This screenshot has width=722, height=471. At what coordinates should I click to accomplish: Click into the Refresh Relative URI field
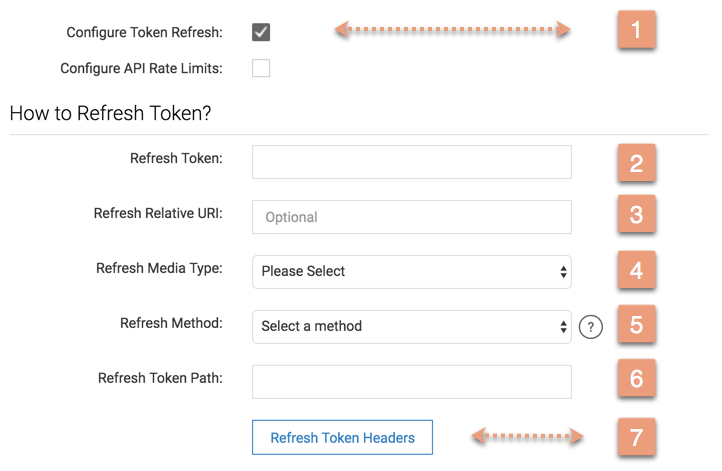pyautogui.click(x=411, y=217)
